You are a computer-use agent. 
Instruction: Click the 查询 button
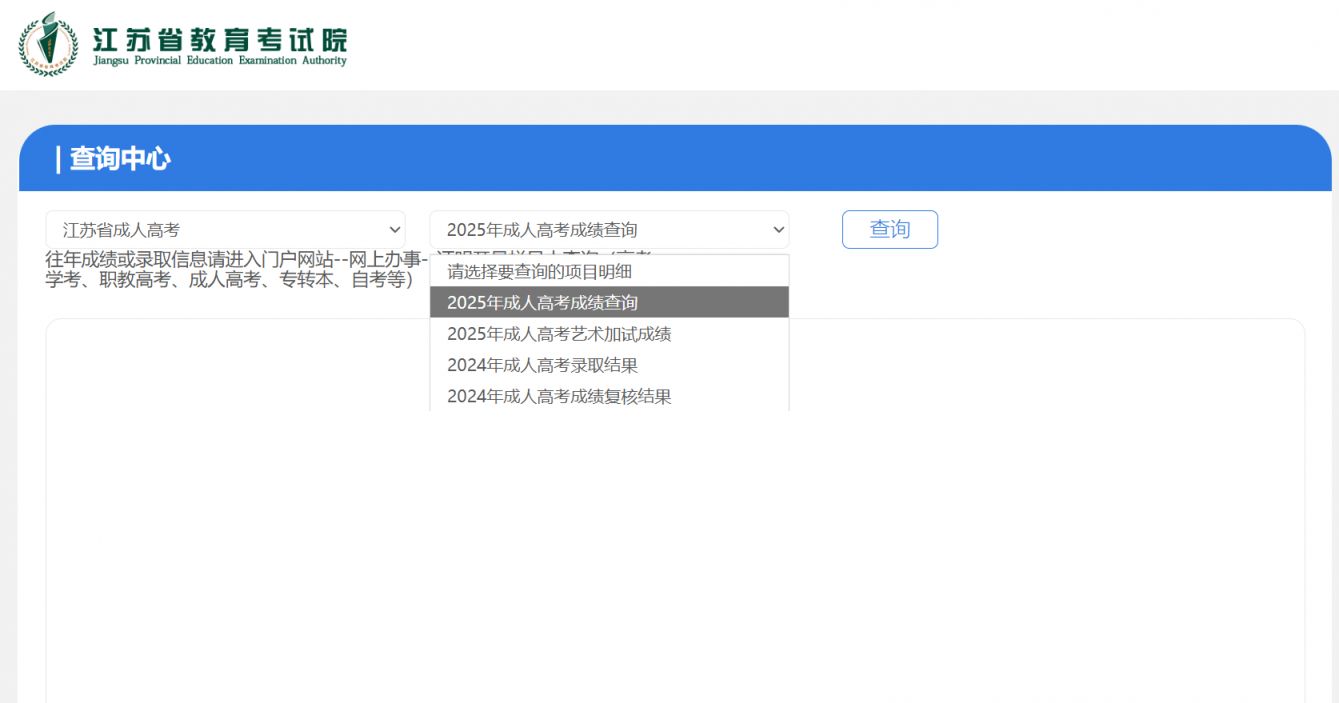(889, 229)
